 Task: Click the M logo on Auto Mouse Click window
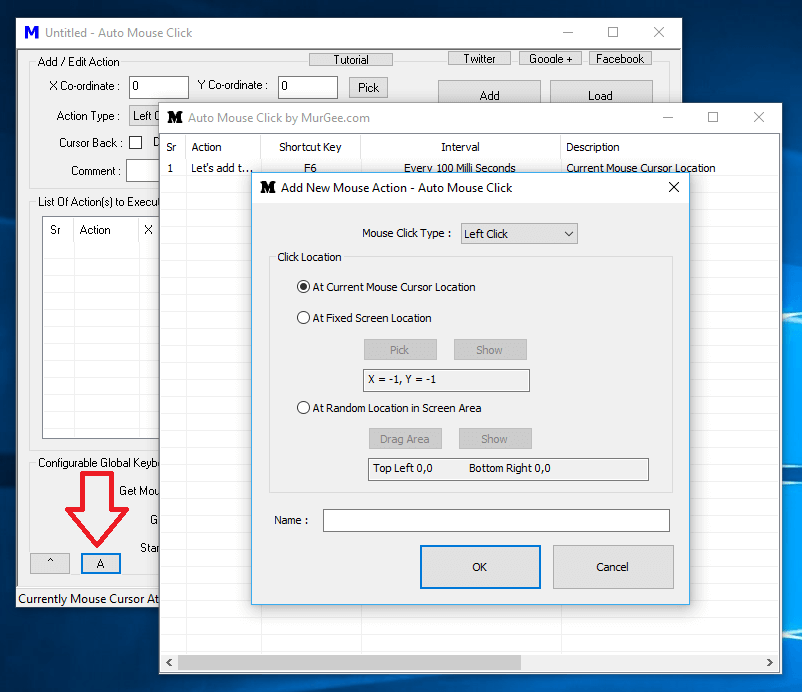pyautogui.click(x=174, y=118)
